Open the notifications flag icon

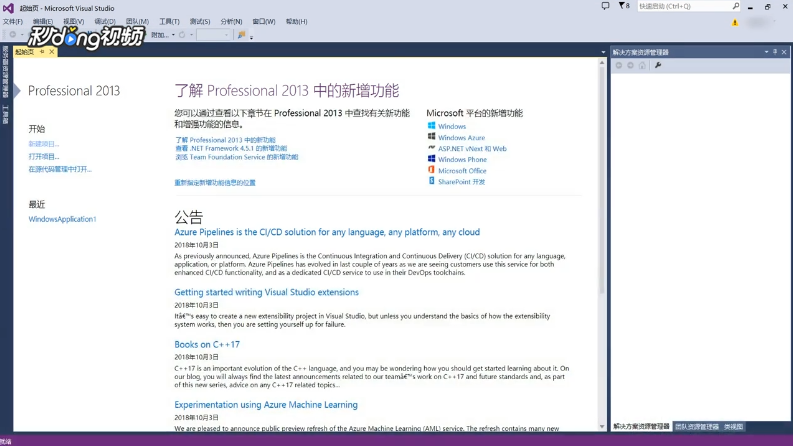(x=622, y=6)
